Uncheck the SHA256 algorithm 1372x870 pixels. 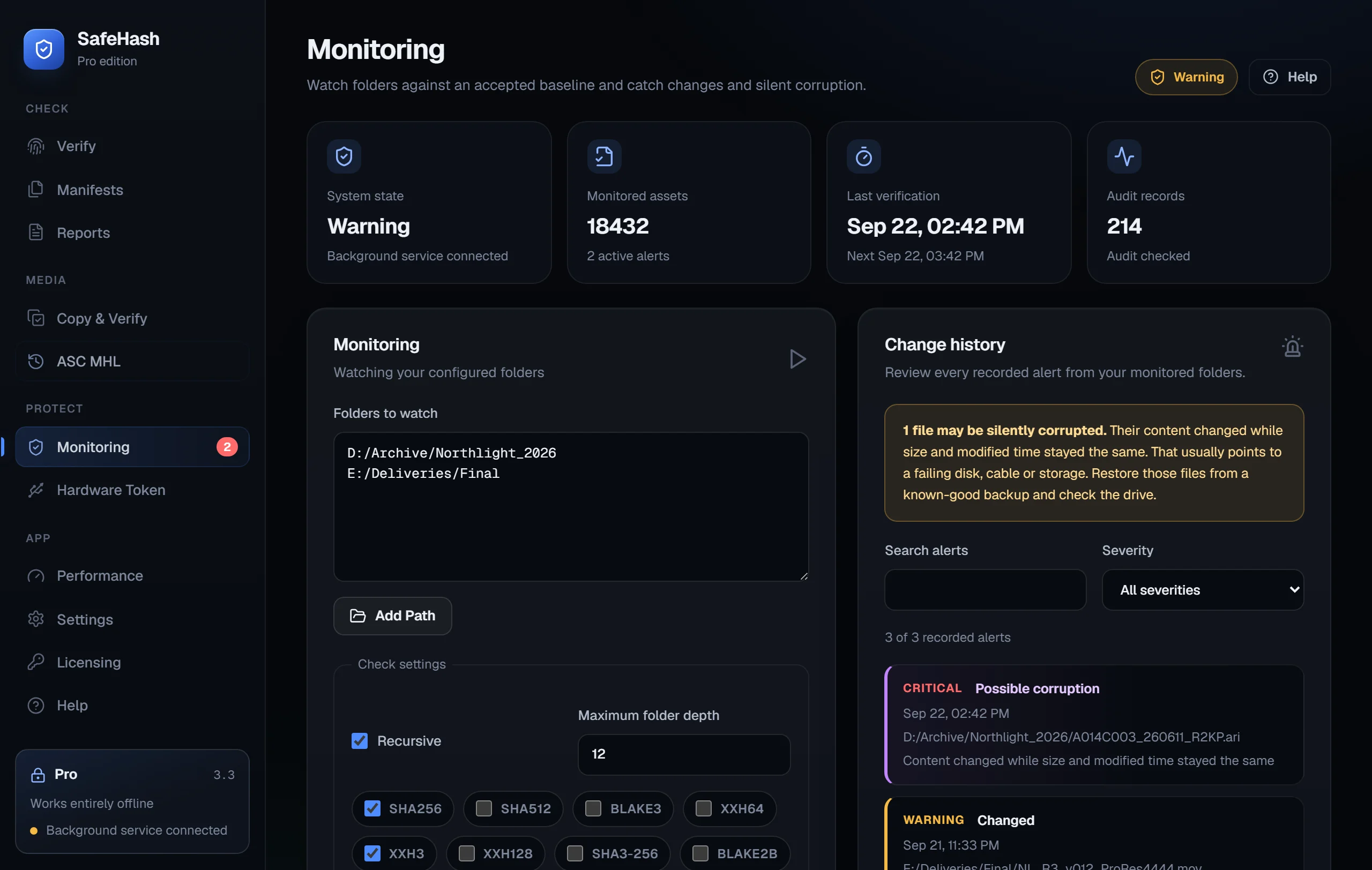tap(372, 808)
